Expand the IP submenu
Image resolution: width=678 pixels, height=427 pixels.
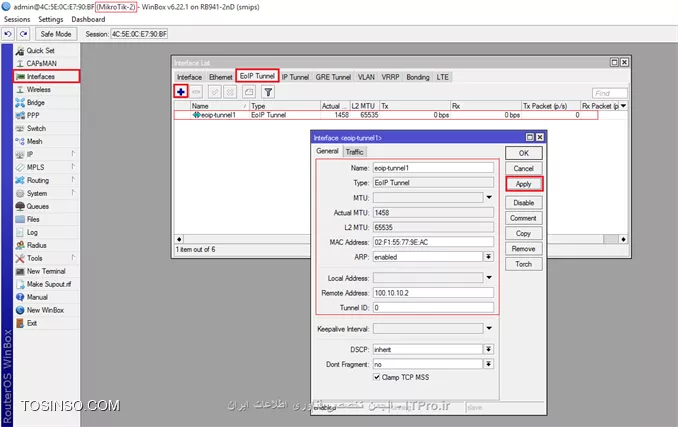point(73,153)
